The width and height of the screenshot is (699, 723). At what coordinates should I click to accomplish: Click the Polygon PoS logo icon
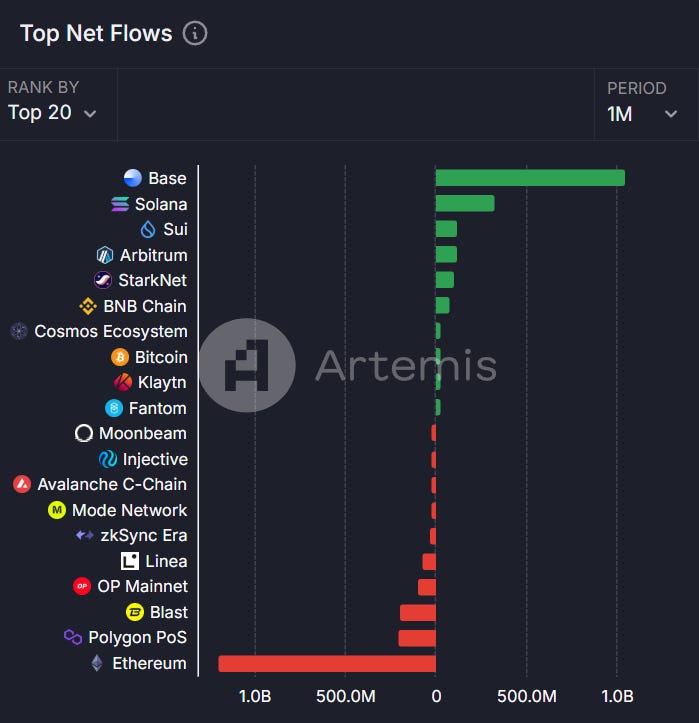click(x=73, y=637)
